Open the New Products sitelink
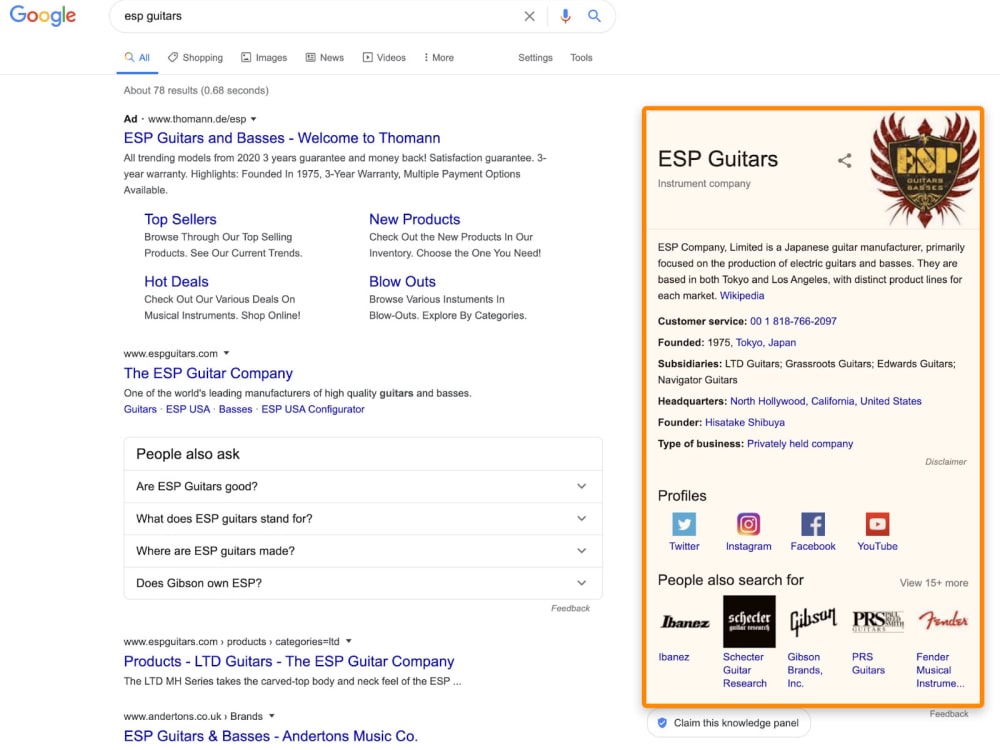 415,219
